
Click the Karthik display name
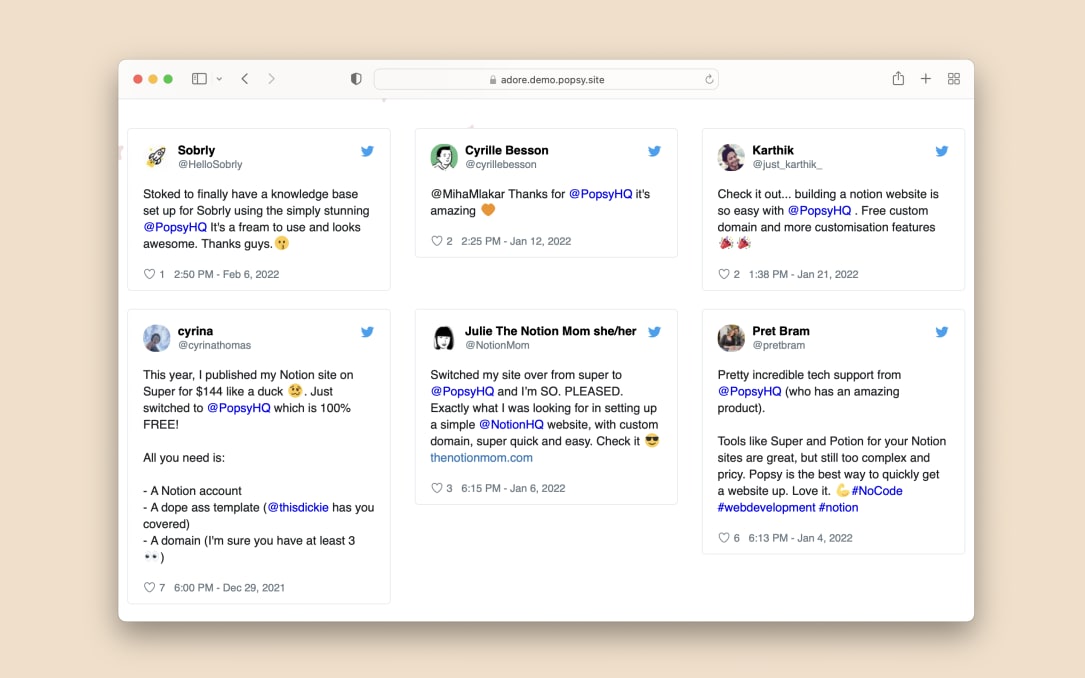tap(773, 150)
